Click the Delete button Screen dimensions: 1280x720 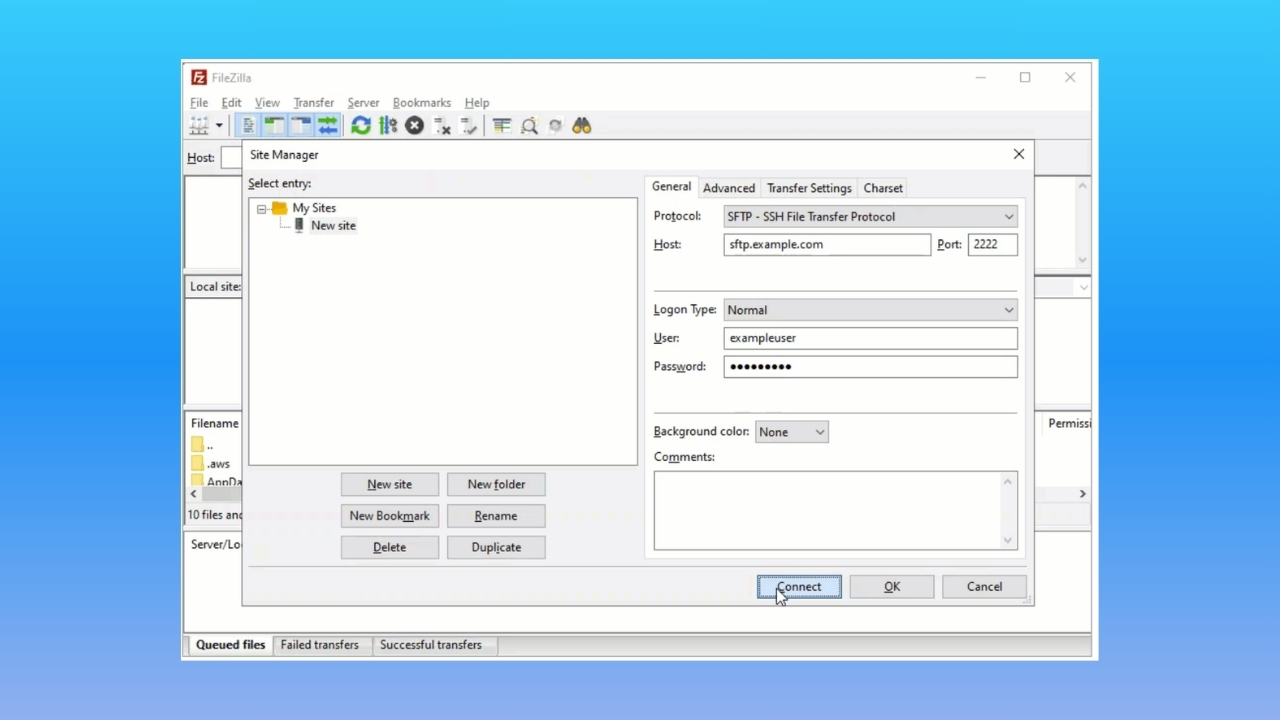(x=390, y=547)
